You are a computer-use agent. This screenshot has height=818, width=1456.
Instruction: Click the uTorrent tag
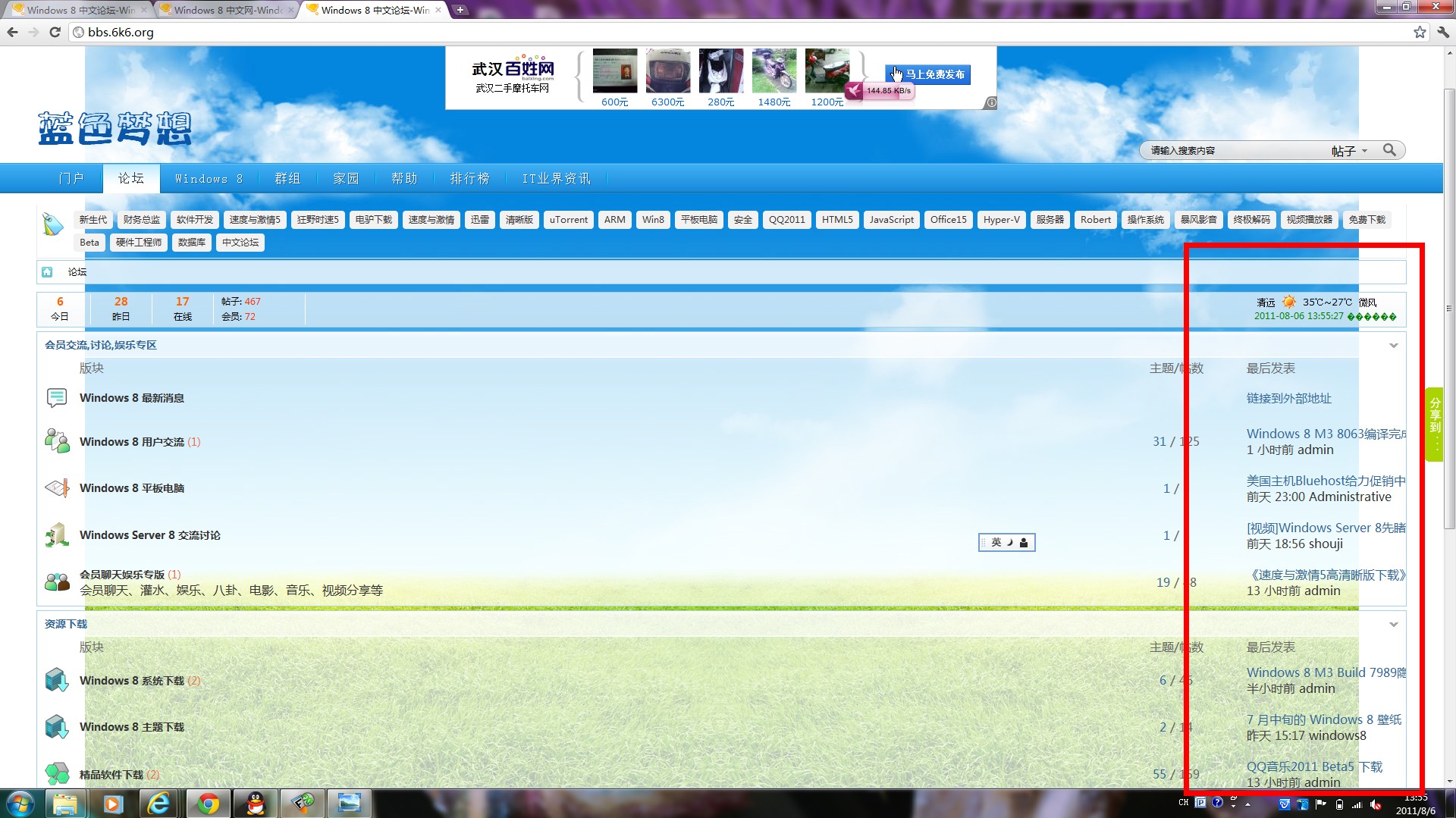click(x=569, y=220)
